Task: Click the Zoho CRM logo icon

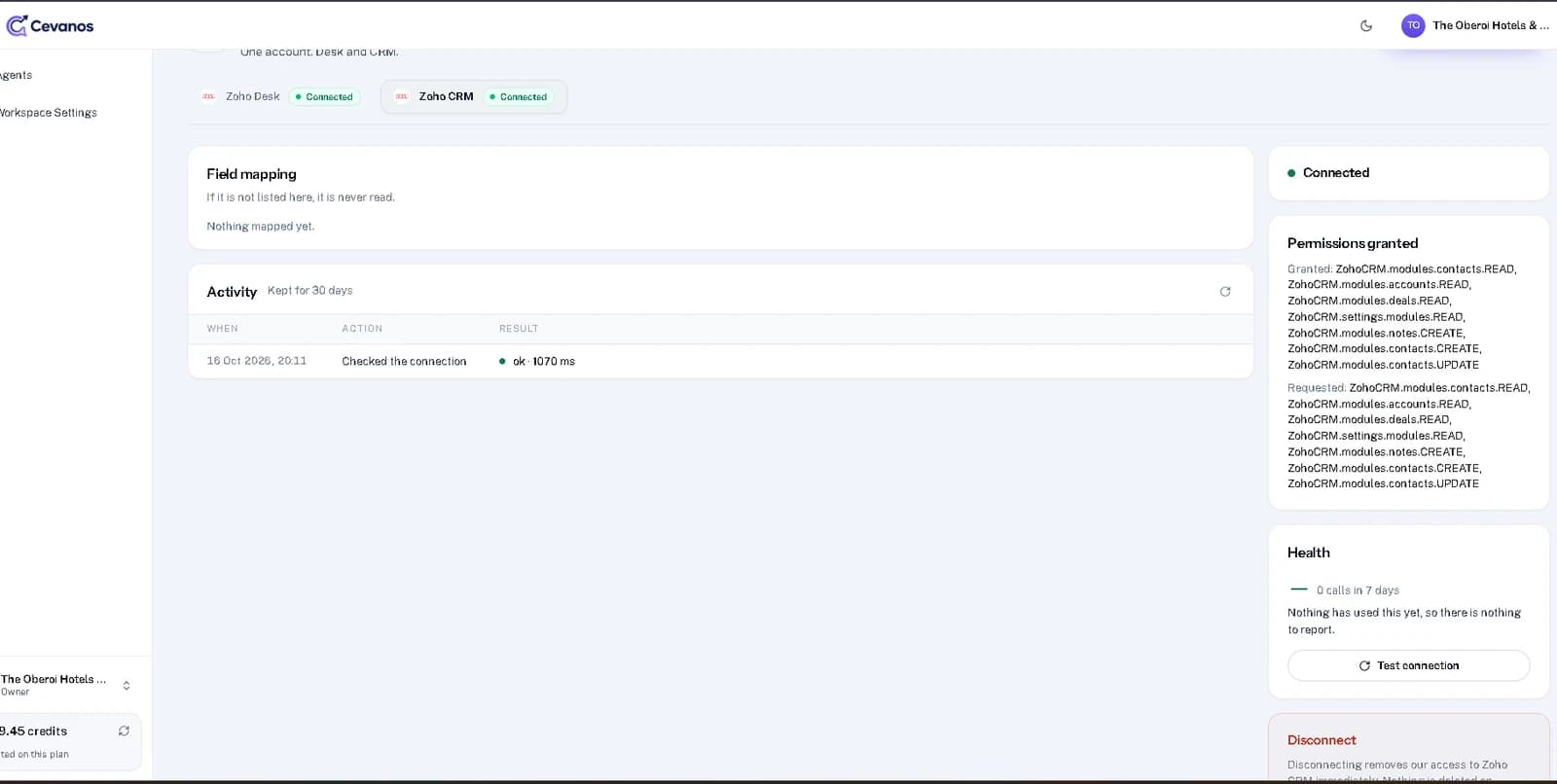Action: point(402,96)
